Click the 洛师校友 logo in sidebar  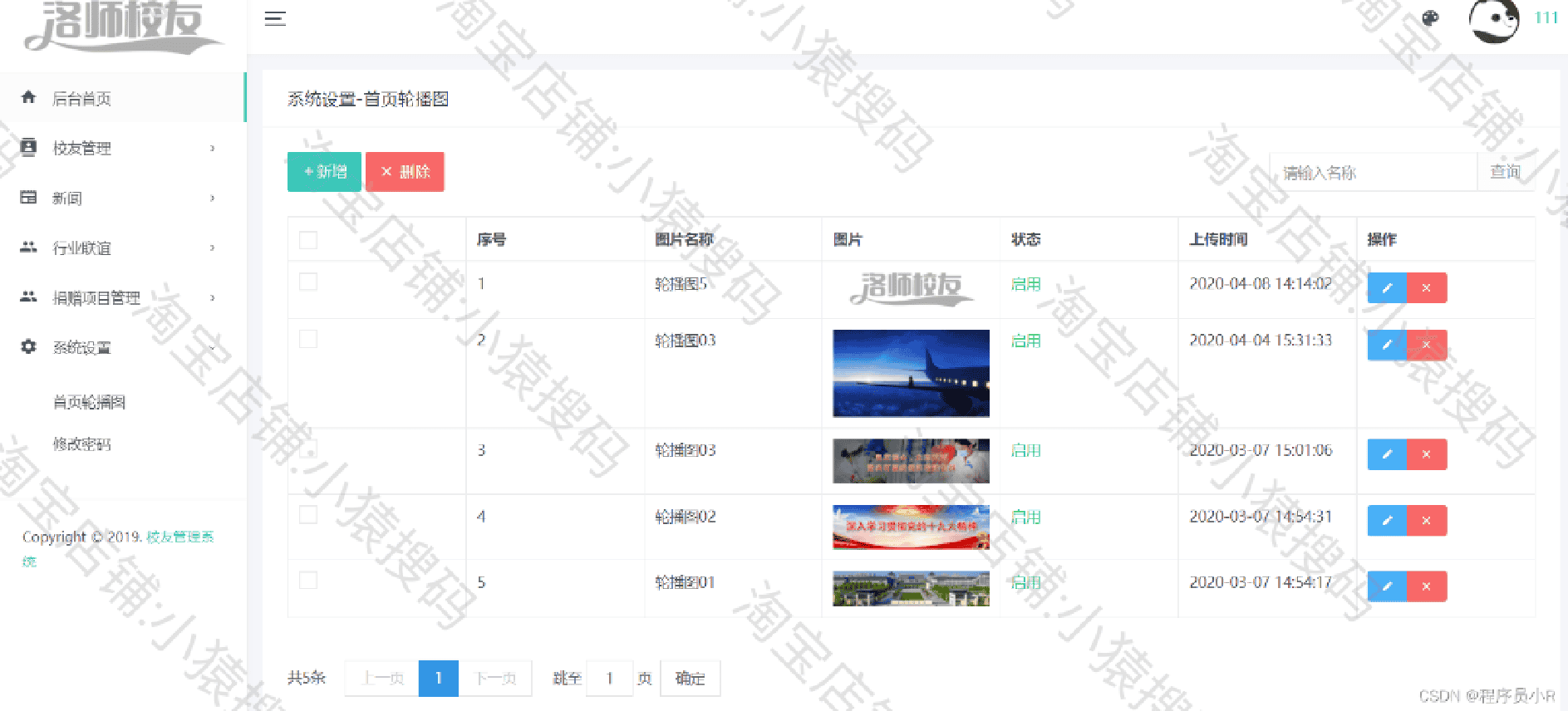123,27
